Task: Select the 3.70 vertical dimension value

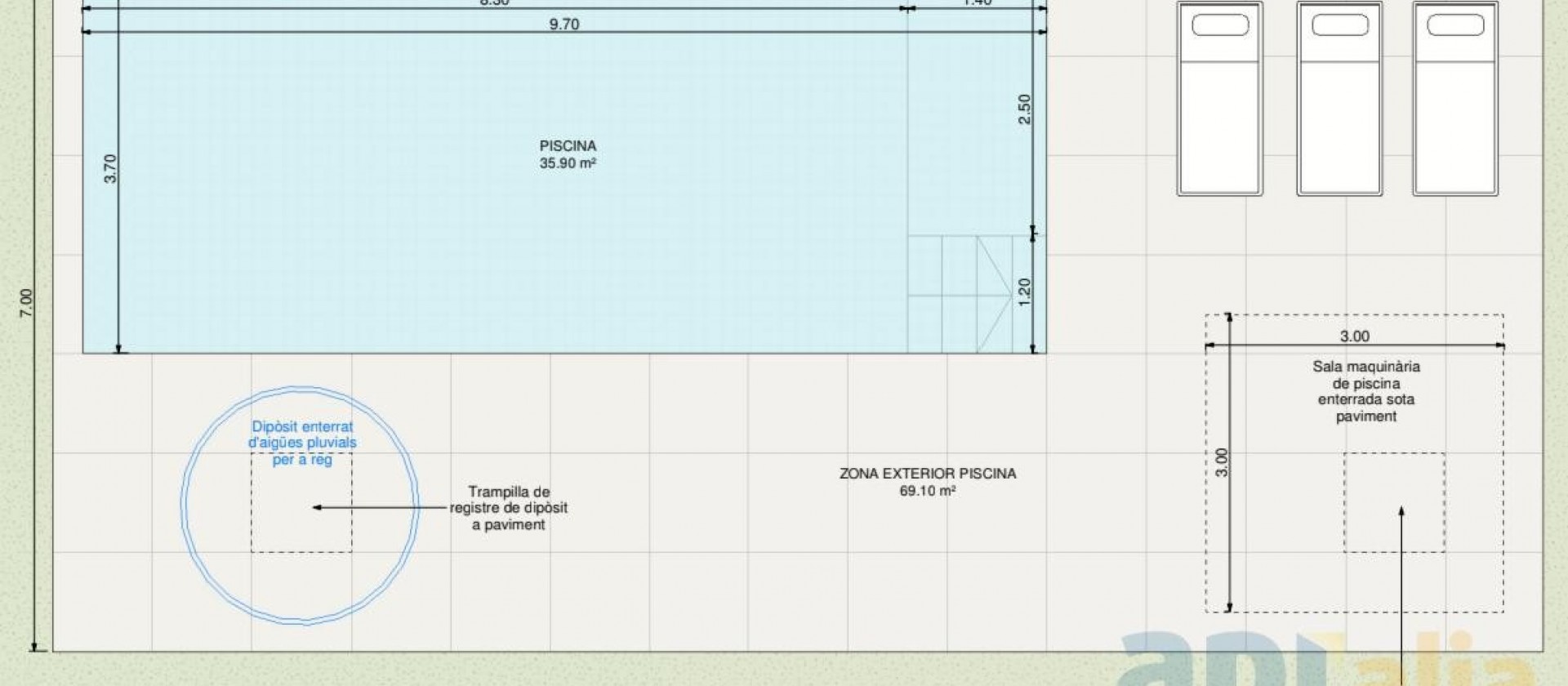Action: point(110,168)
